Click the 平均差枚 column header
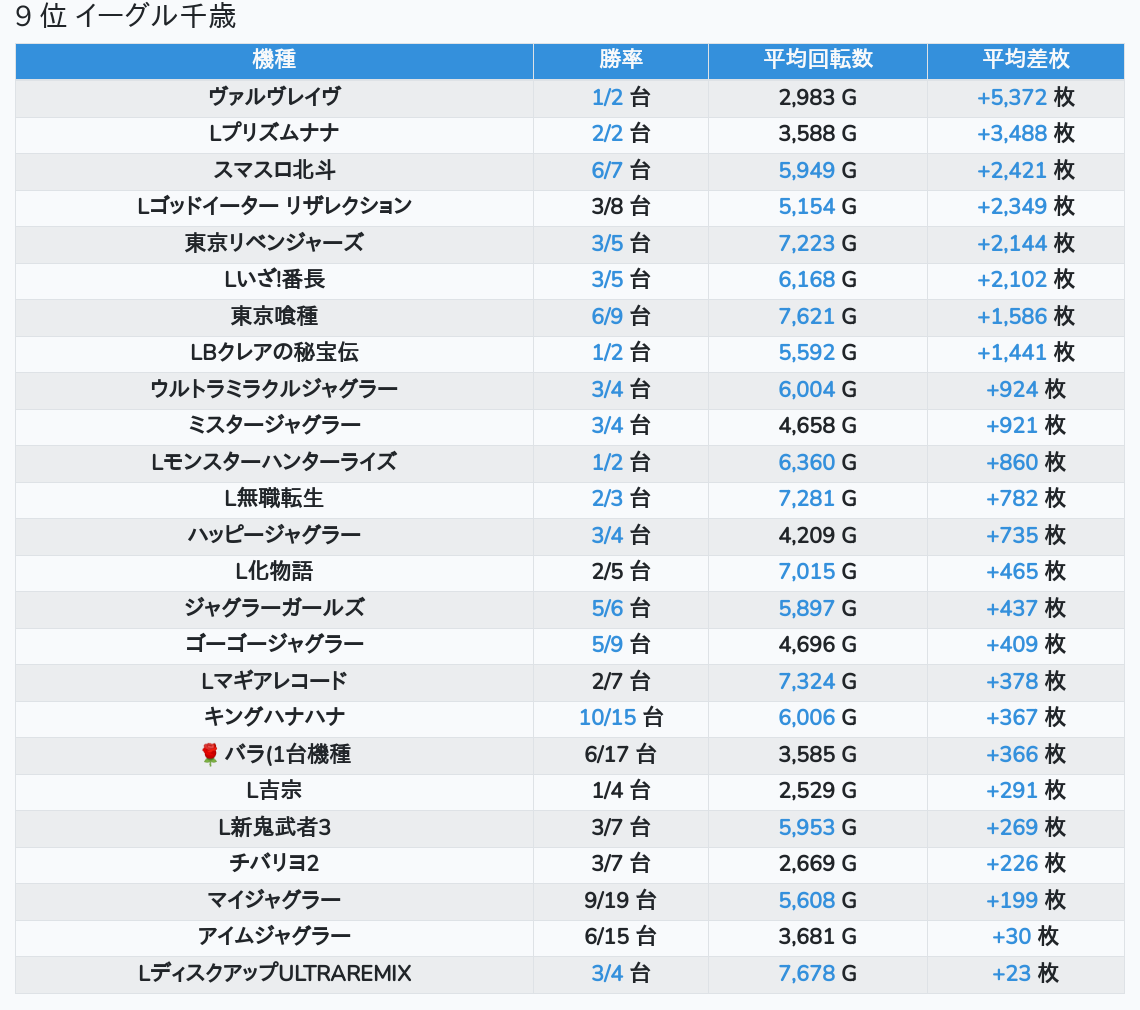Screen dimensions: 1140x1010 pos(1025,60)
